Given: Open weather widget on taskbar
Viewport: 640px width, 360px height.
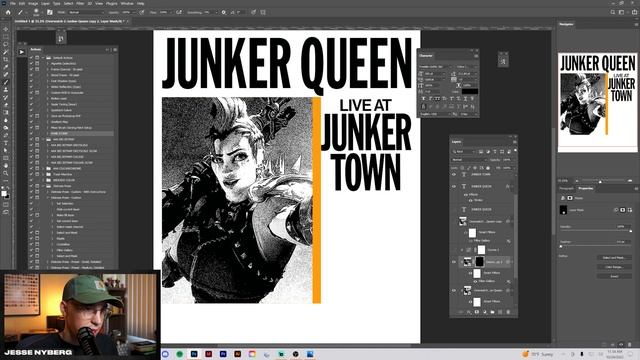Looking at the screenshot, I should coord(538,354).
